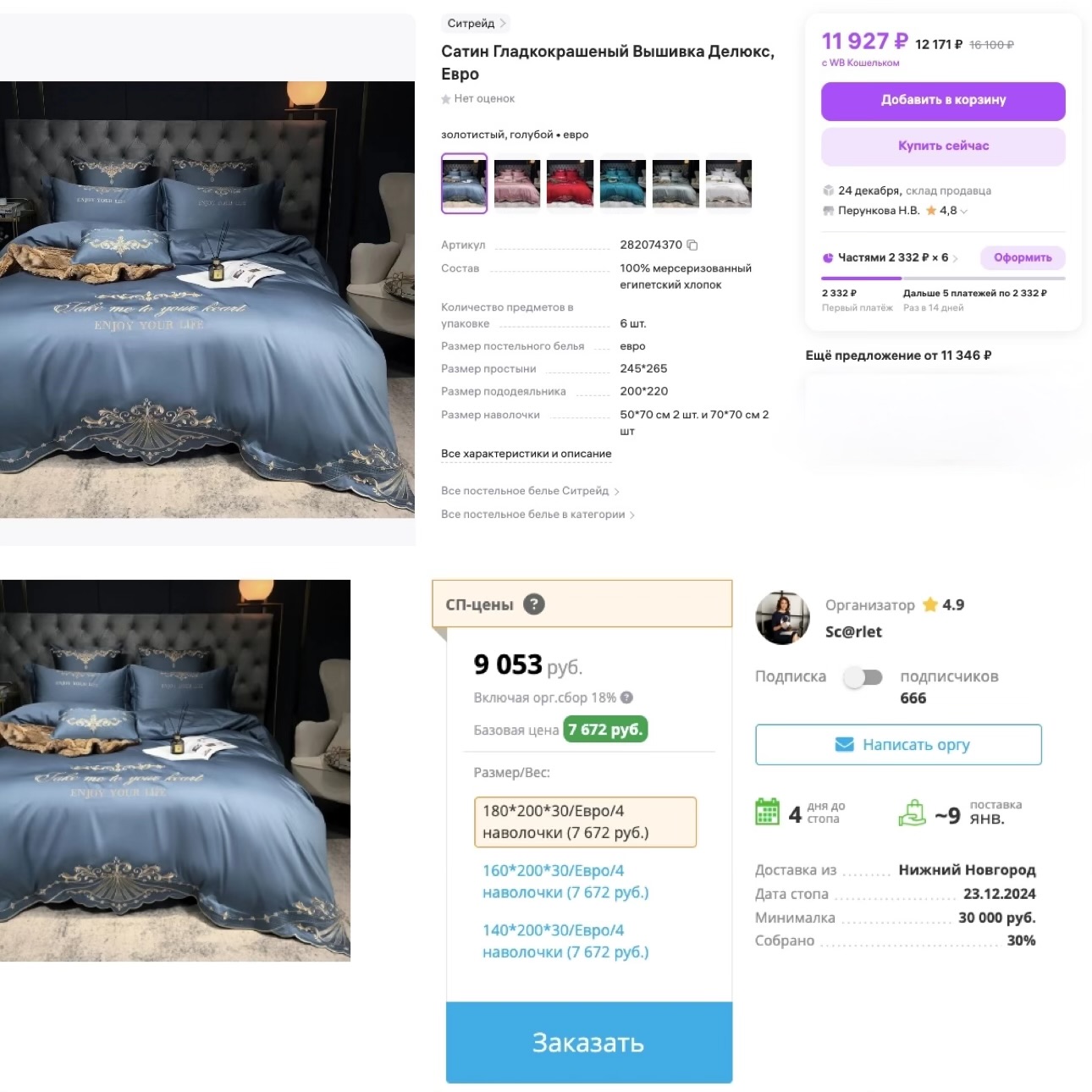Select size 160*200*30/Евро/4 наволочки
The width and height of the screenshot is (1092, 1092).
(x=565, y=881)
